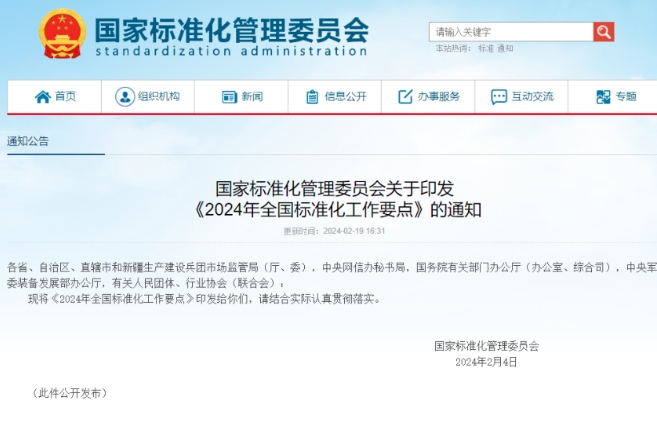Screen dimensions: 657x421
Task: Click the 标准 hot search keyword
Action: tap(486, 49)
